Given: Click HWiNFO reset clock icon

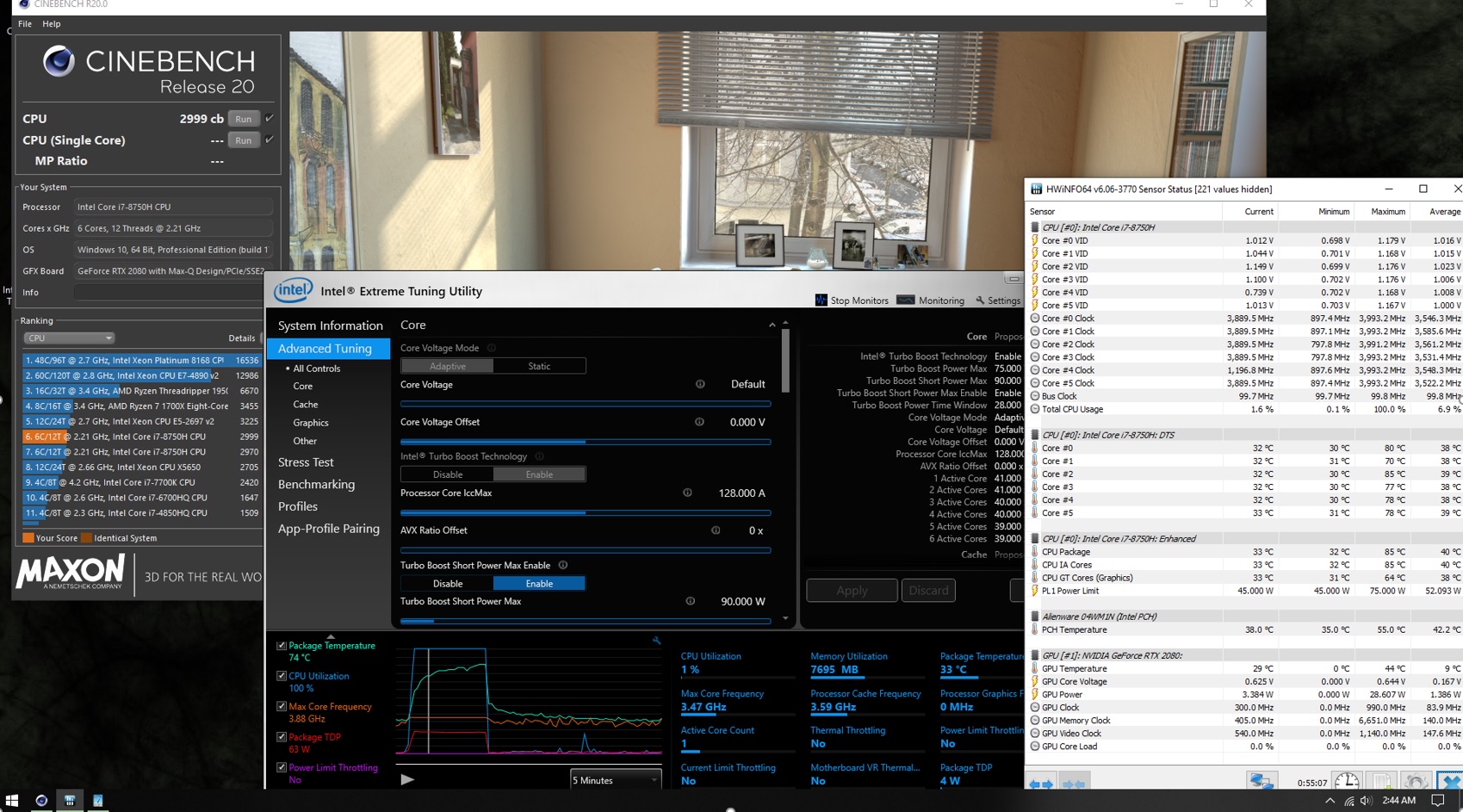Looking at the screenshot, I should tap(1347, 782).
